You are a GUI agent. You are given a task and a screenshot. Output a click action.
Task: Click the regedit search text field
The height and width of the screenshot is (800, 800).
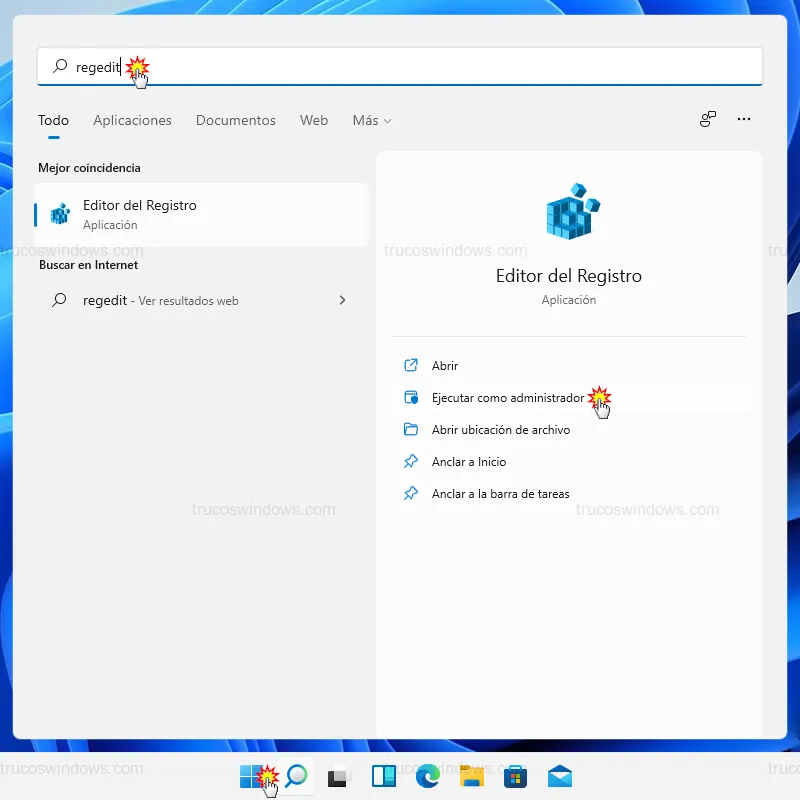click(x=400, y=67)
